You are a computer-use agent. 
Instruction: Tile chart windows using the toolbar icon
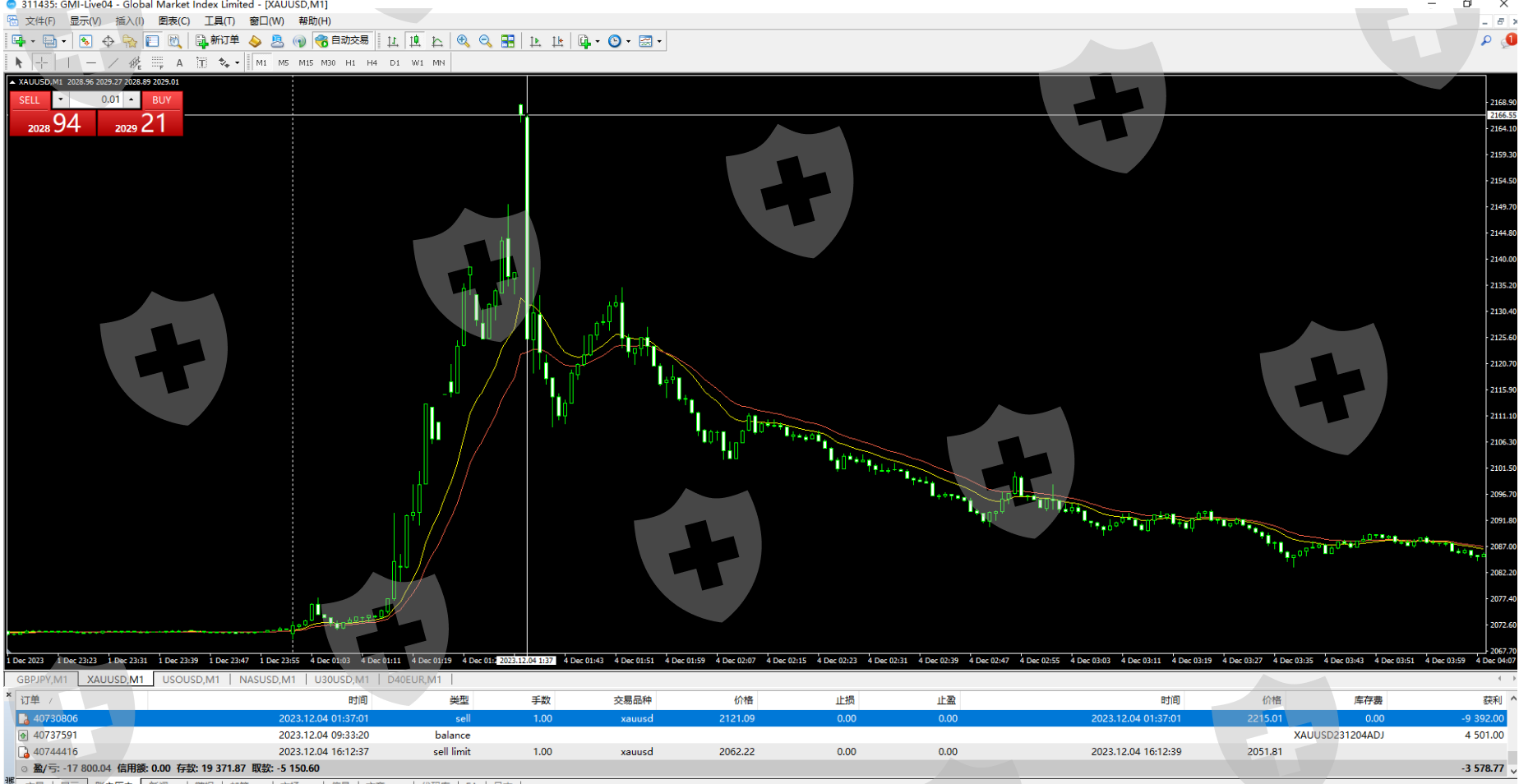pyautogui.click(x=508, y=41)
